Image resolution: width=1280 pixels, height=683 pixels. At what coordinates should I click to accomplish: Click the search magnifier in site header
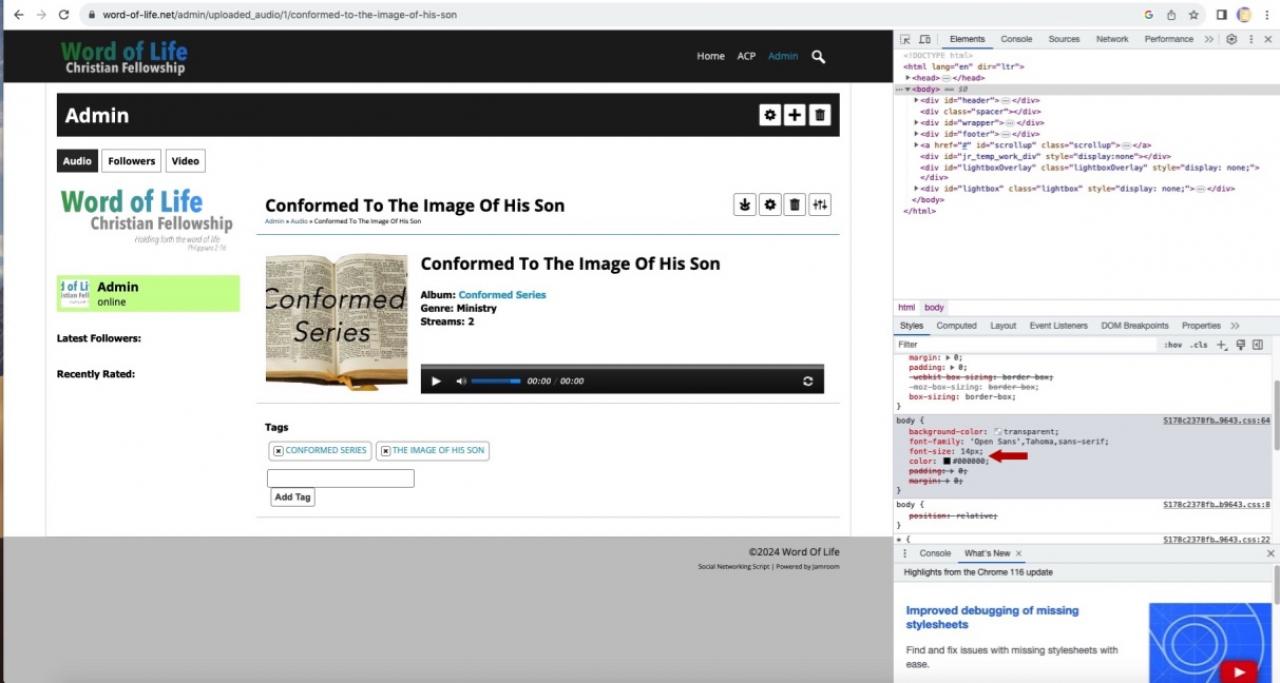818,57
